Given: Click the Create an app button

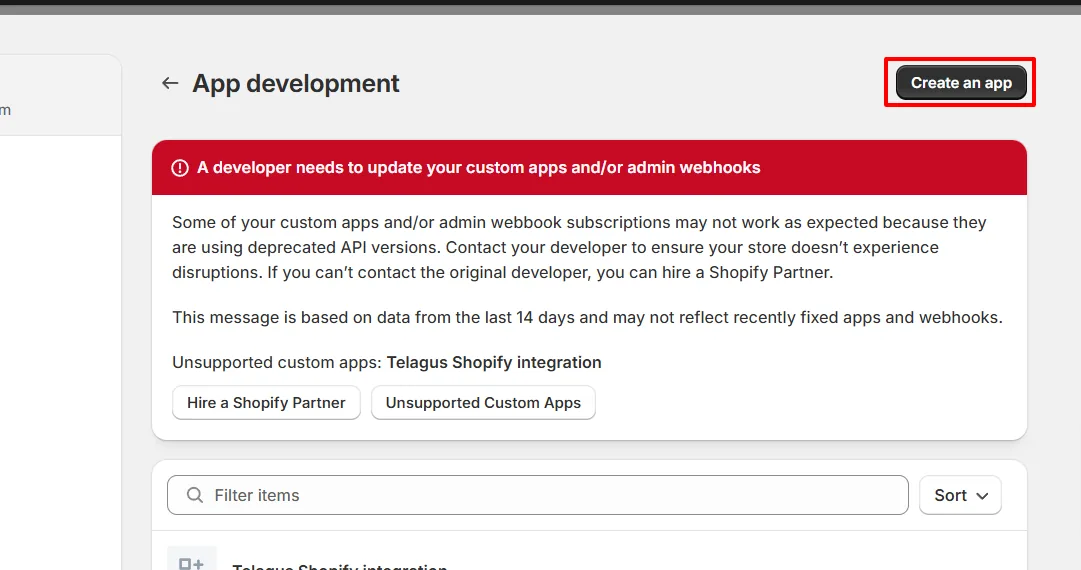Looking at the screenshot, I should point(961,83).
